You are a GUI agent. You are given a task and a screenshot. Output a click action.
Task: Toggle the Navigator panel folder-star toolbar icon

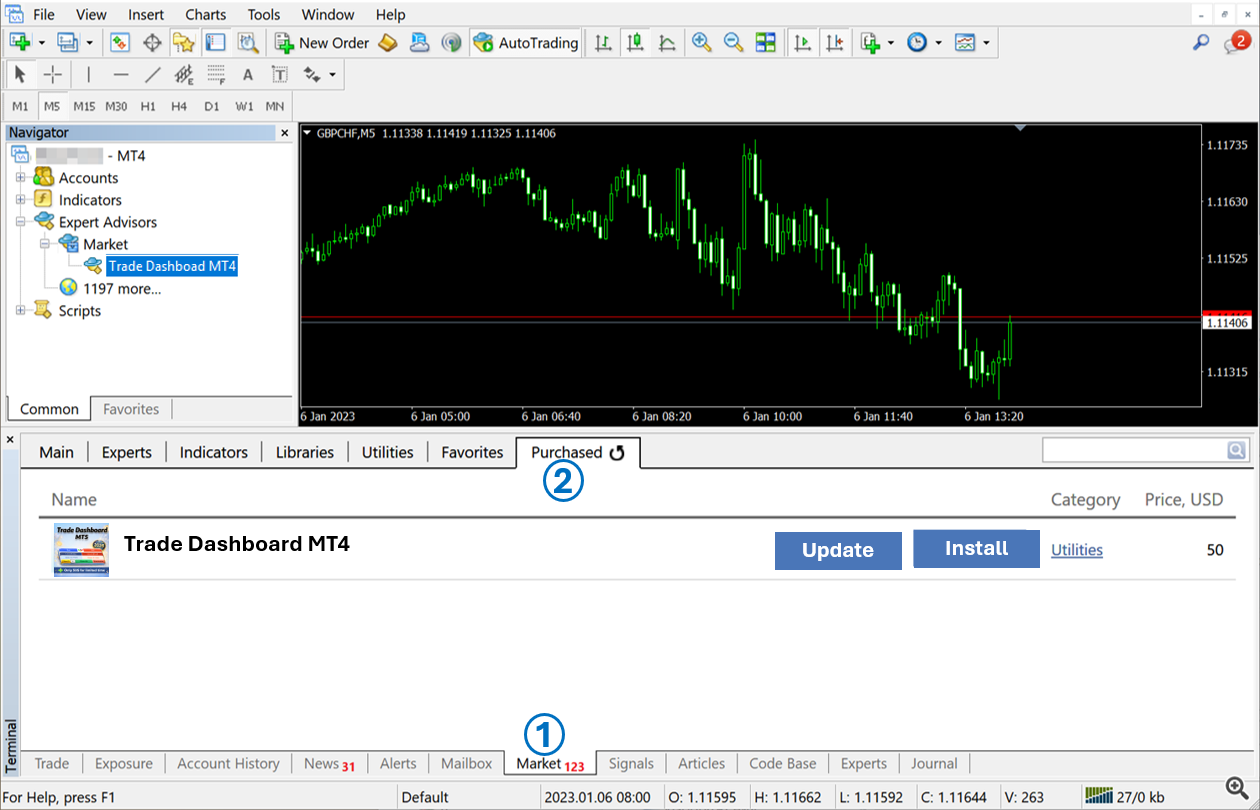point(183,42)
